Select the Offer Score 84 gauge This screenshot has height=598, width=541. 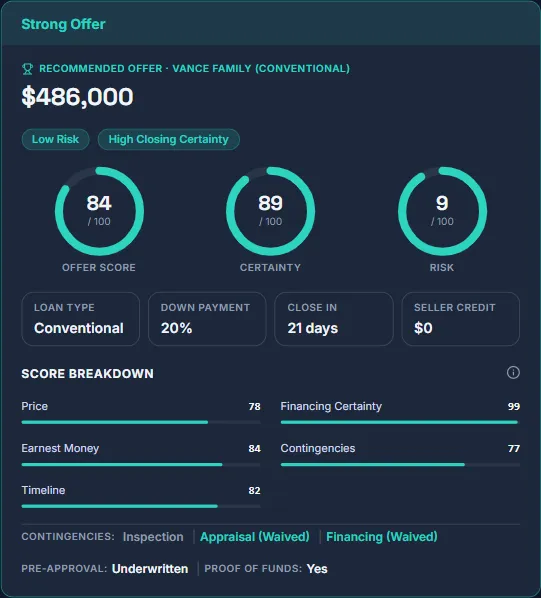(99, 211)
